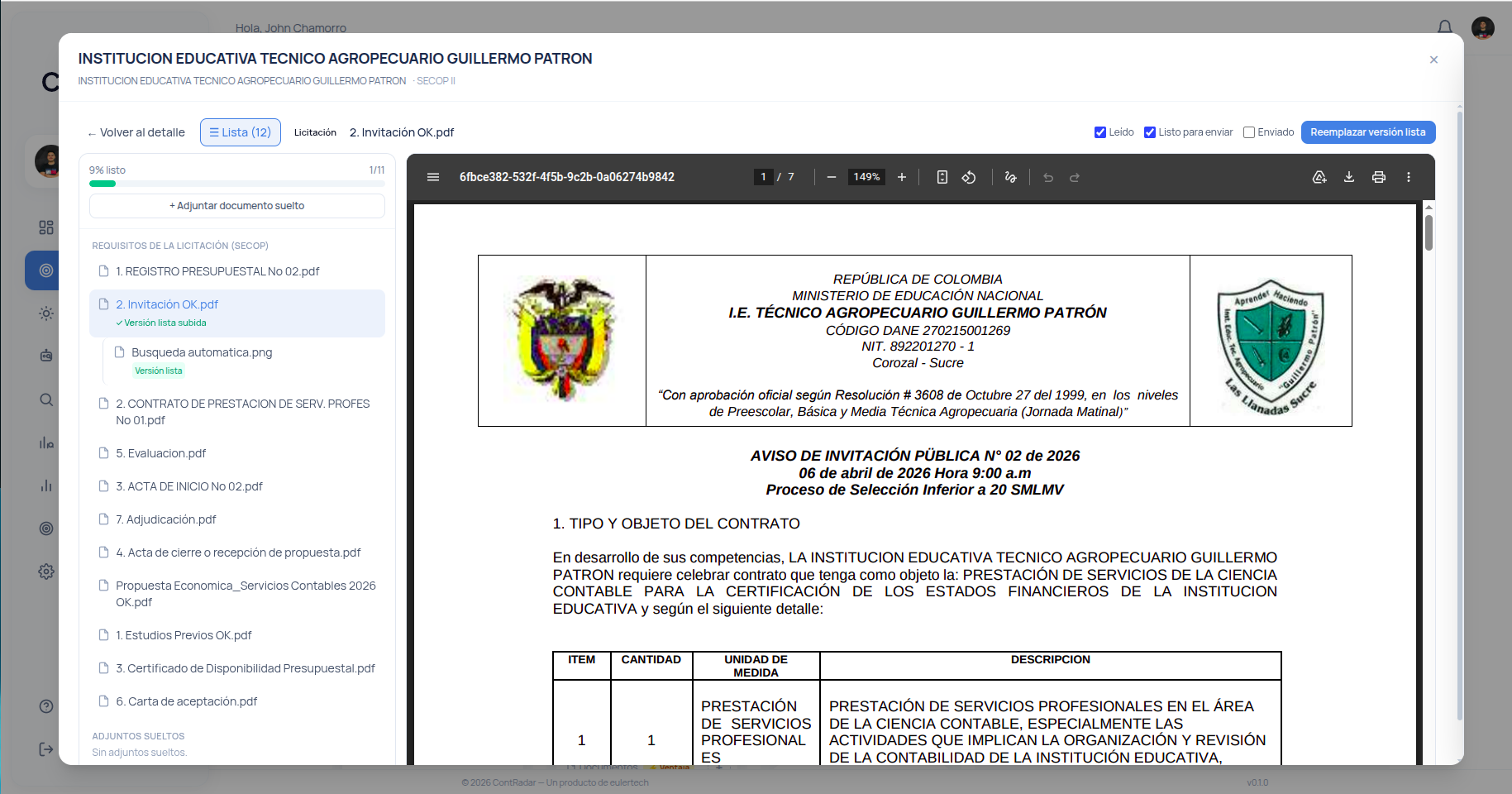
Task: Click Volver al detalle link
Action: (136, 132)
